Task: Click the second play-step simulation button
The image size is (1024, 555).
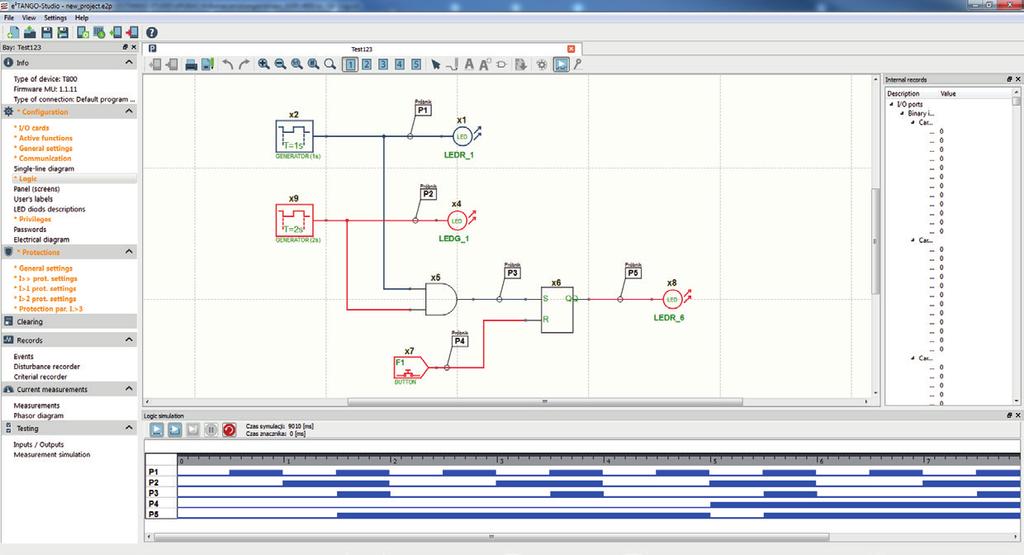Action: (174, 430)
